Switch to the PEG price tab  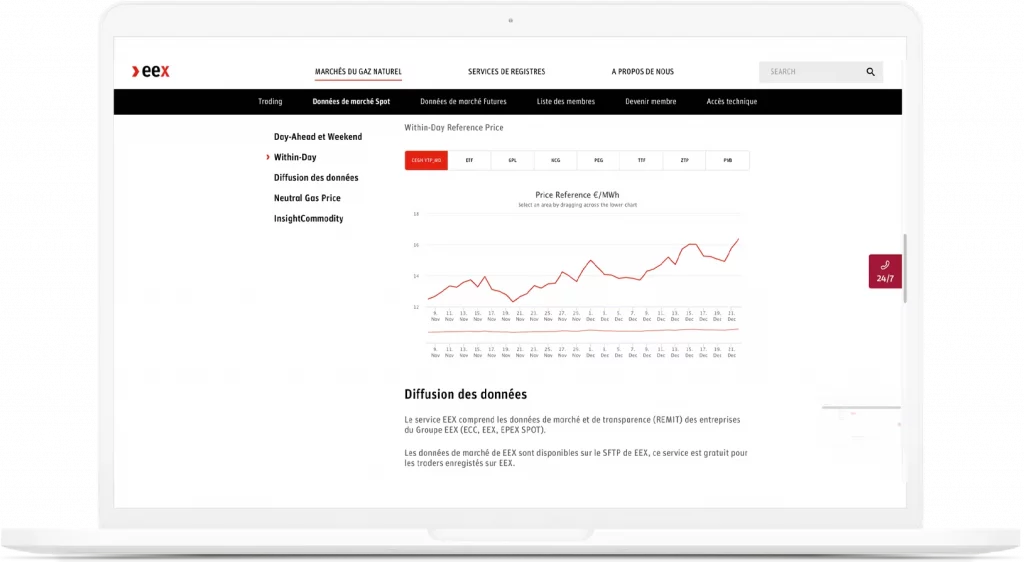coord(598,161)
